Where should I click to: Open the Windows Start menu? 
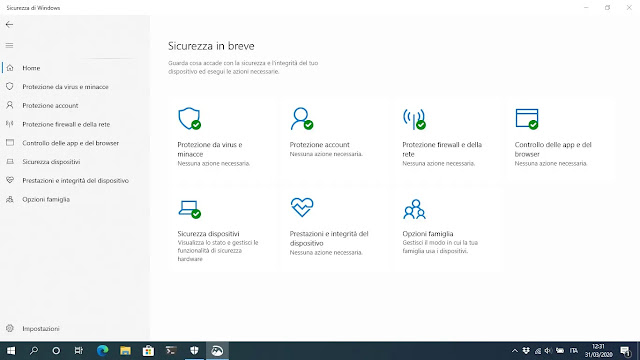(x=11, y=351)
